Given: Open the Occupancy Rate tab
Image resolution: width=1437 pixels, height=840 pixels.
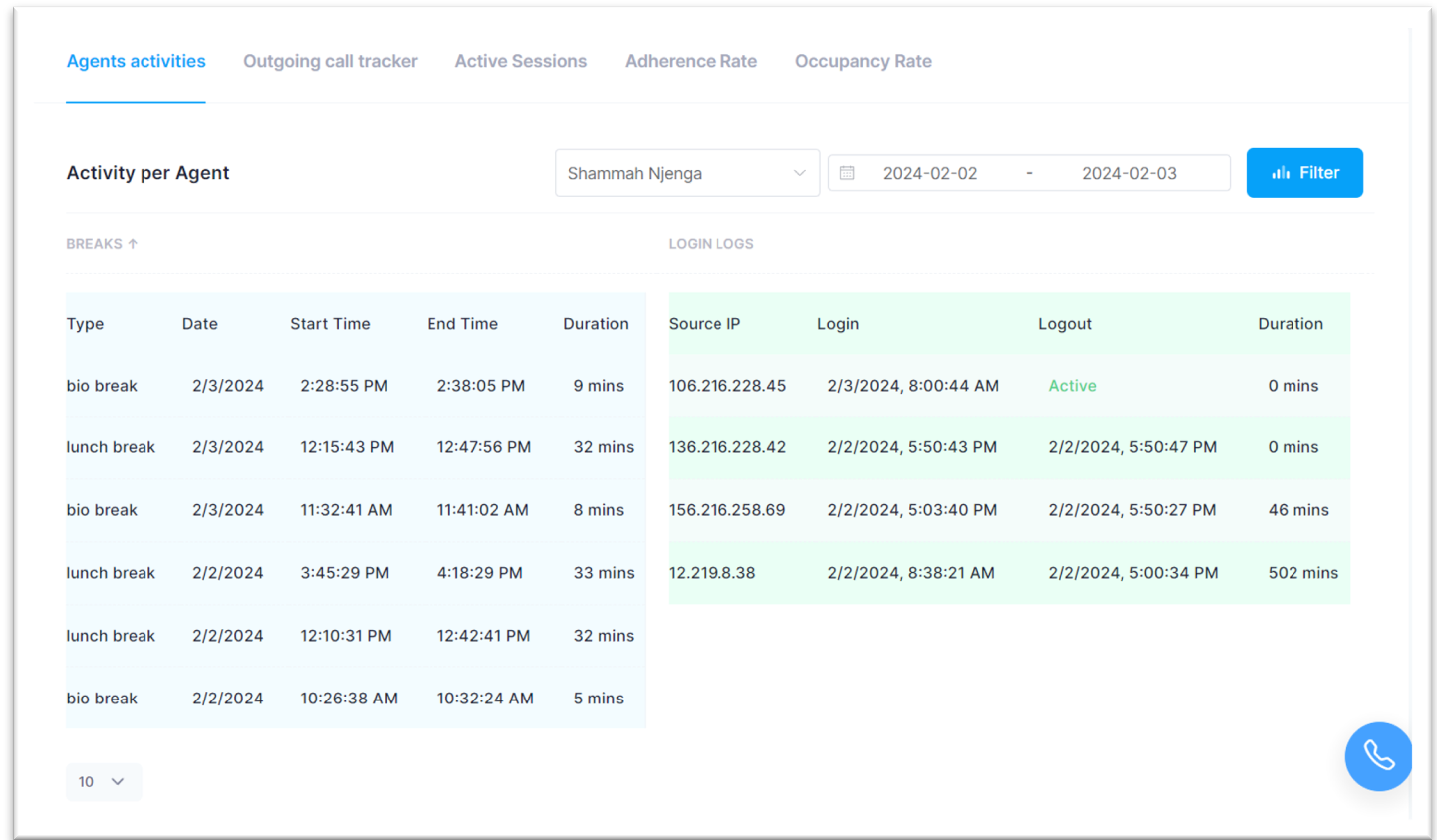Looking at the screenshot, I should [863, 62].
